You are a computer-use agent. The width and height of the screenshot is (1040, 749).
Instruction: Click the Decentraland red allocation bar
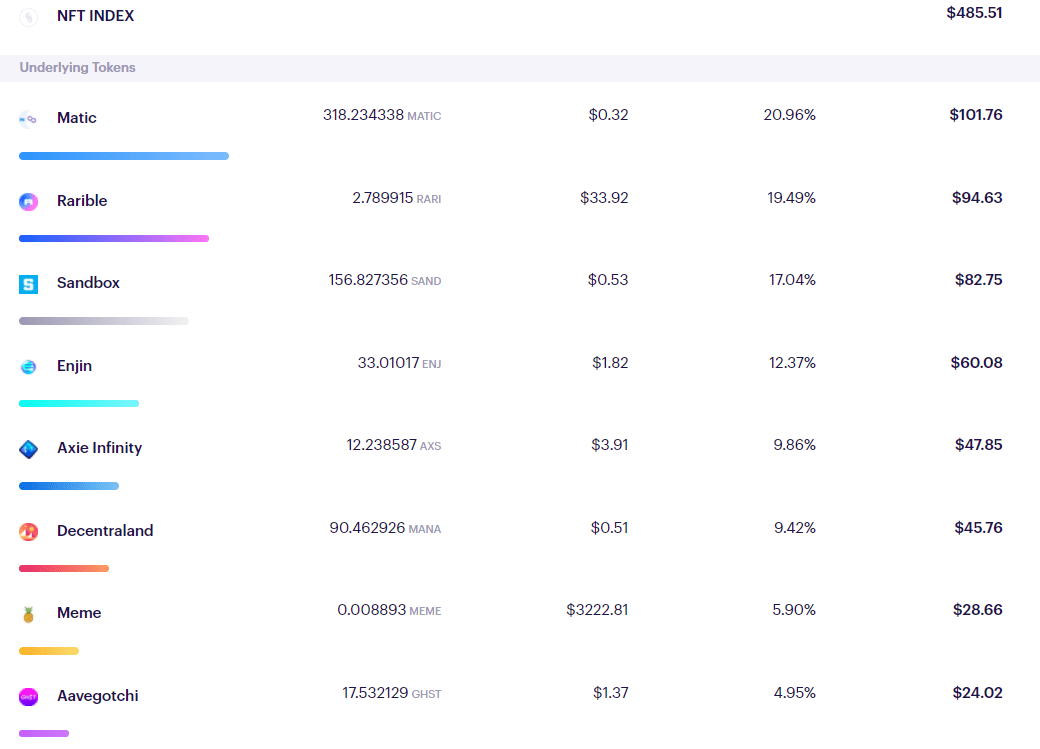point(64,568)
